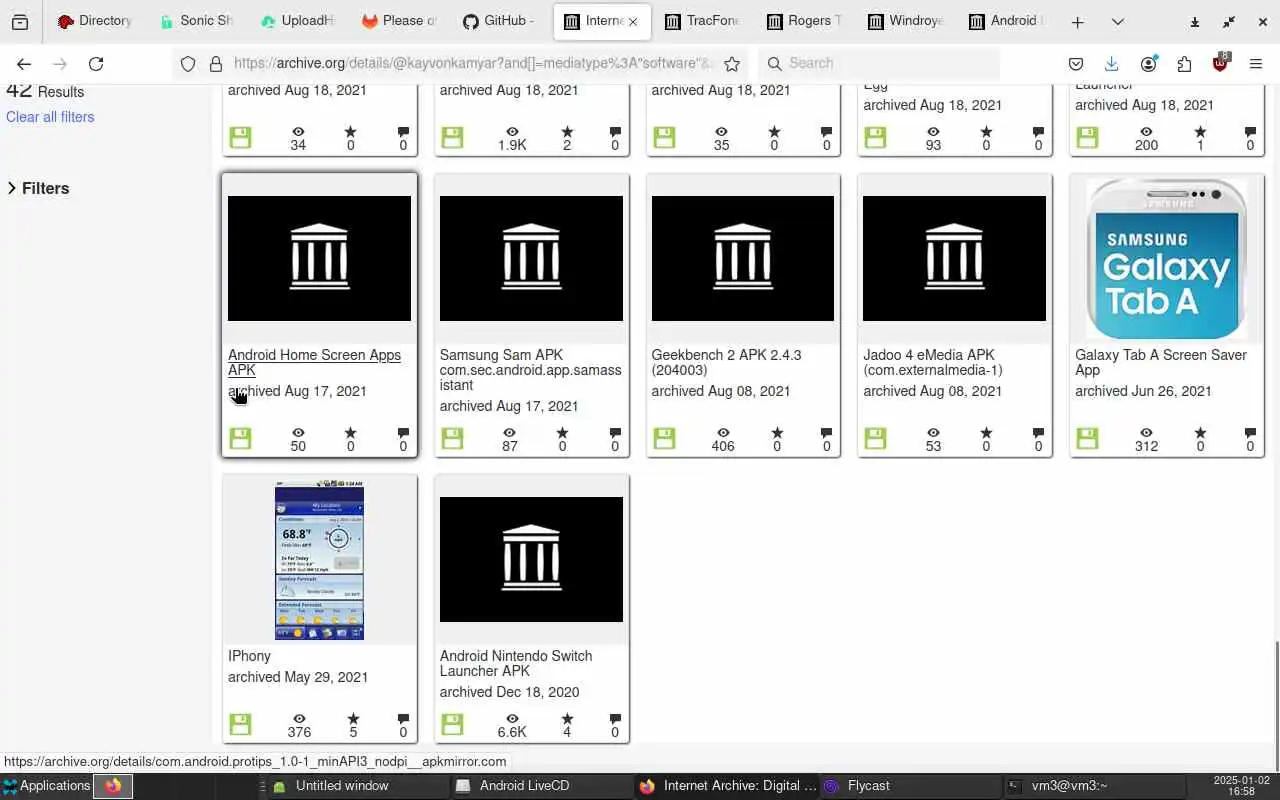Switch to the Windroye tab
1280x800 pixels.
point(904,21)
